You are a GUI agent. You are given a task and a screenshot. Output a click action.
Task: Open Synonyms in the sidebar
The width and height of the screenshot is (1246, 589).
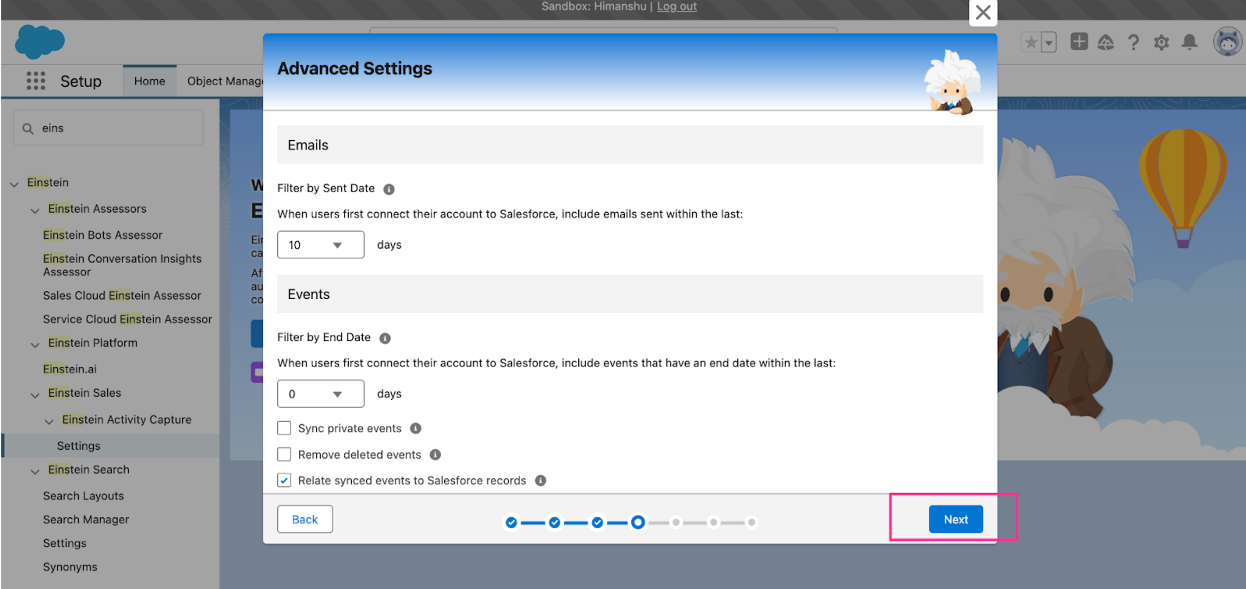point(70,567)
